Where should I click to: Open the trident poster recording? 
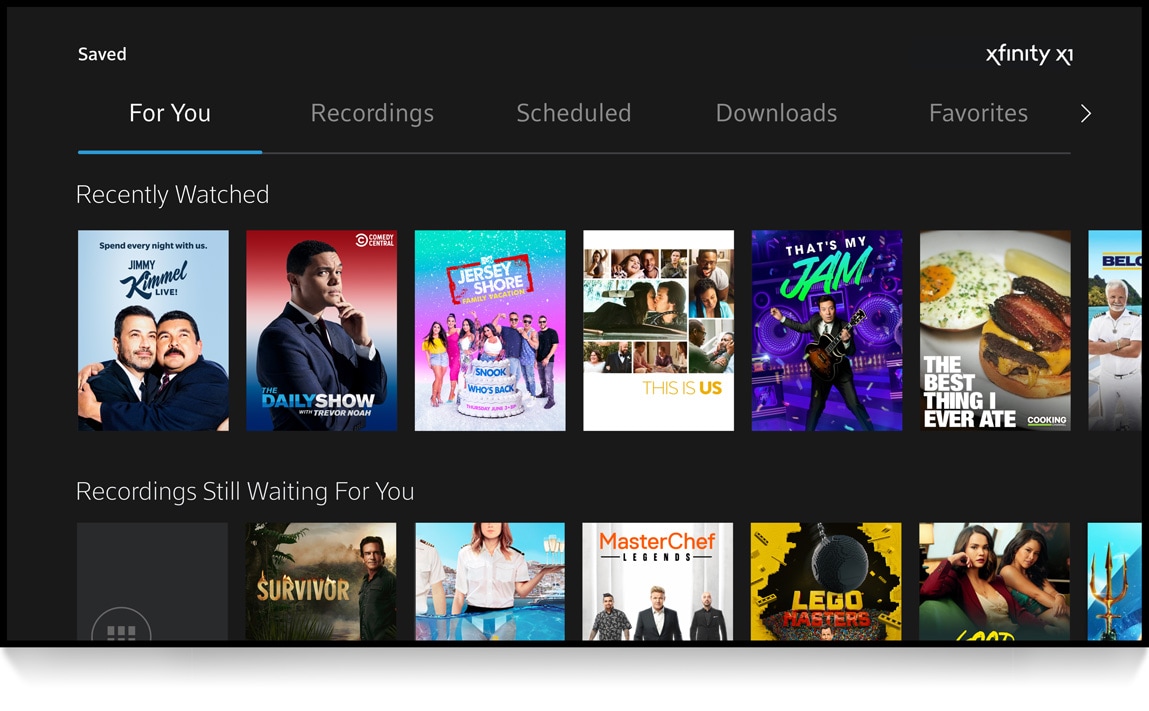[1115, 581]
